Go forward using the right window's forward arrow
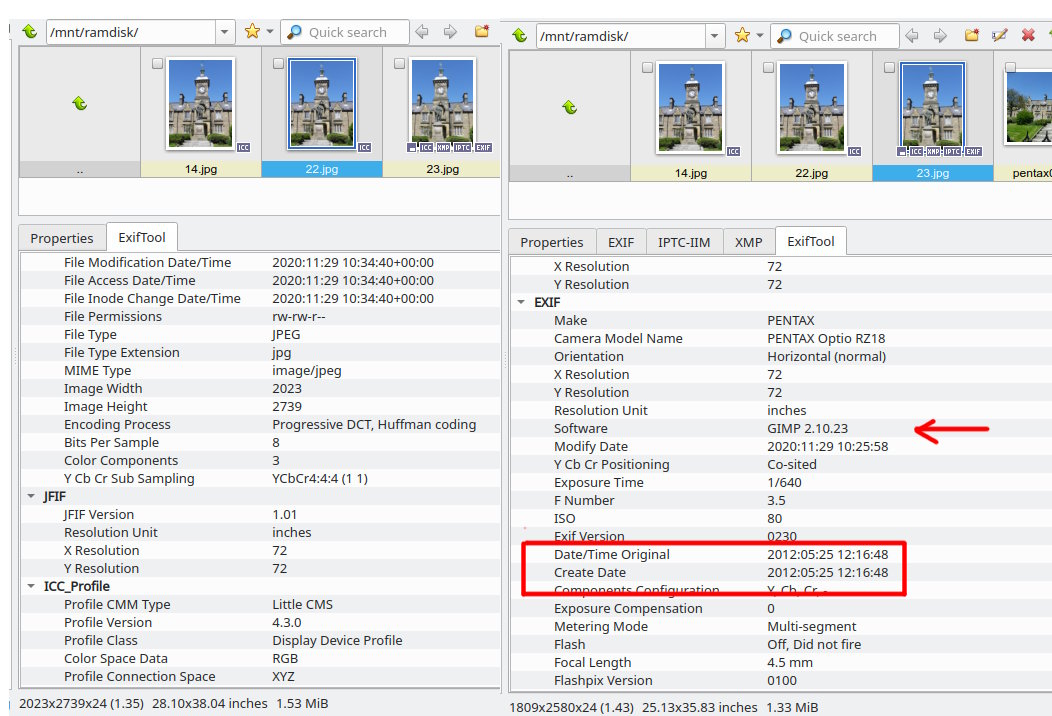This screenshot has height=716, width=1052. [940, 36]
